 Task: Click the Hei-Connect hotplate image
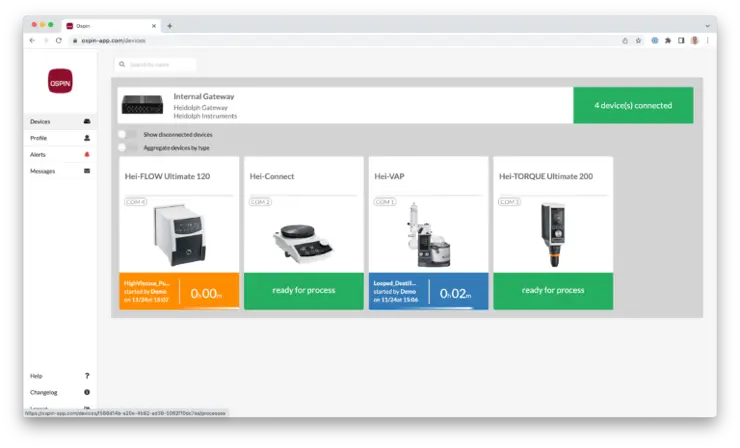pyautogui.click(x=303, y=243)
